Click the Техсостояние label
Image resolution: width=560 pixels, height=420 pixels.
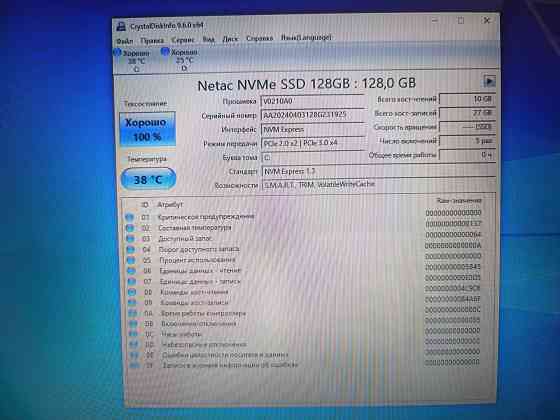[145, 104]
